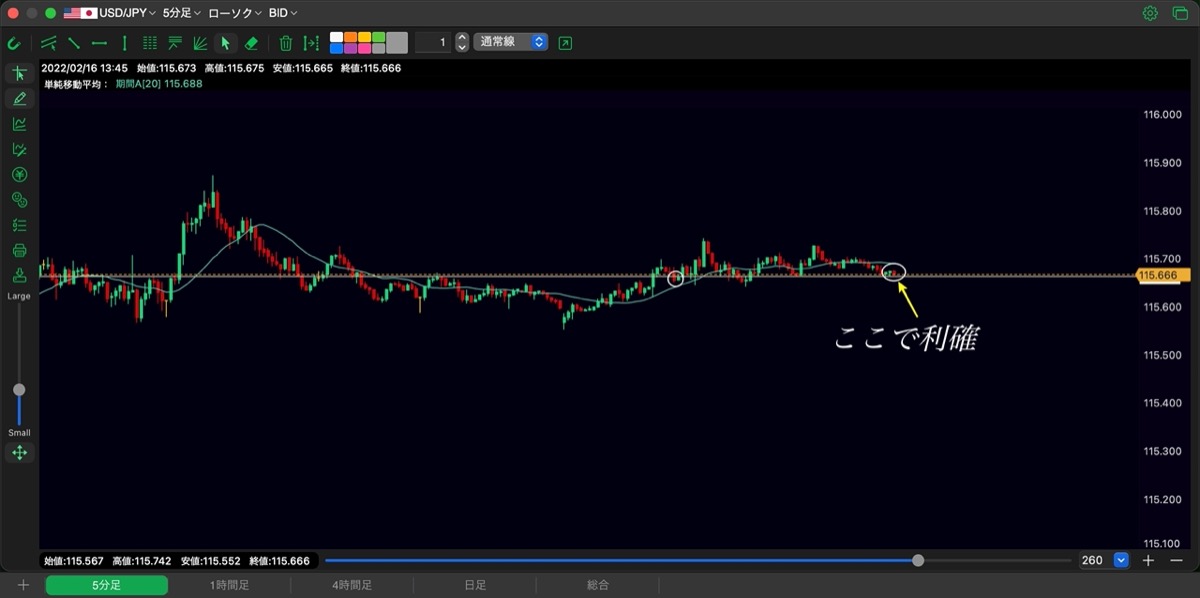Select the fan lines drawing tool
The image size is (1200, 598).
200,43
